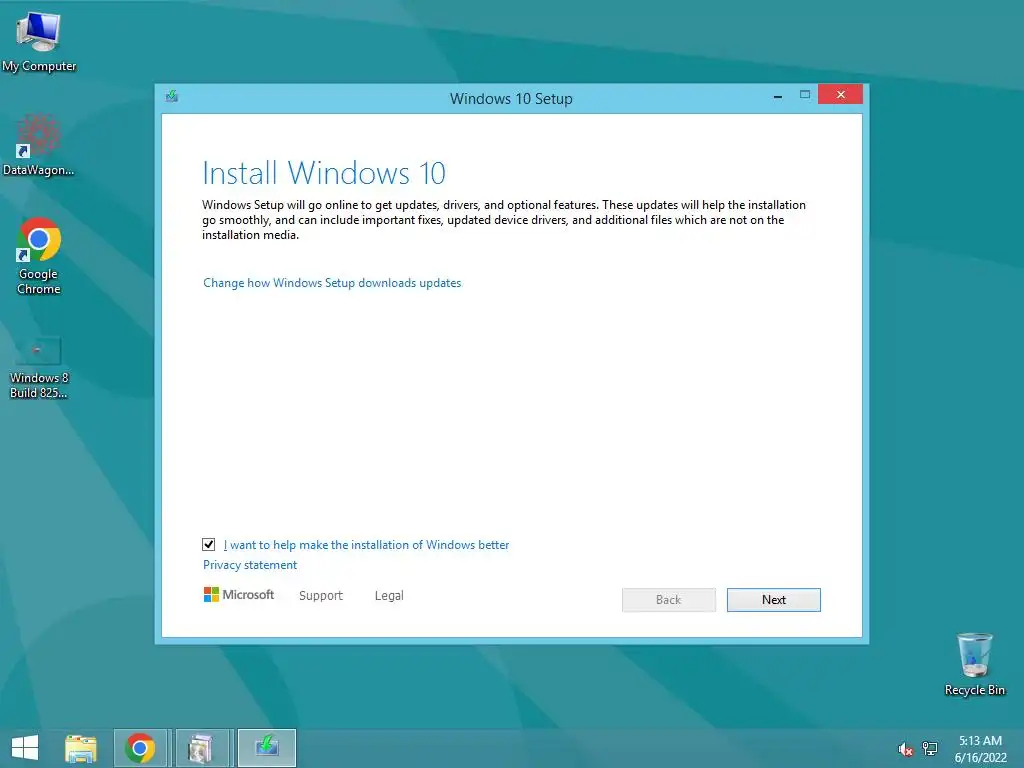Minimize the Windows 10 Setup window
Viewport: 1024px width, 768px height.
pos(778,95)
